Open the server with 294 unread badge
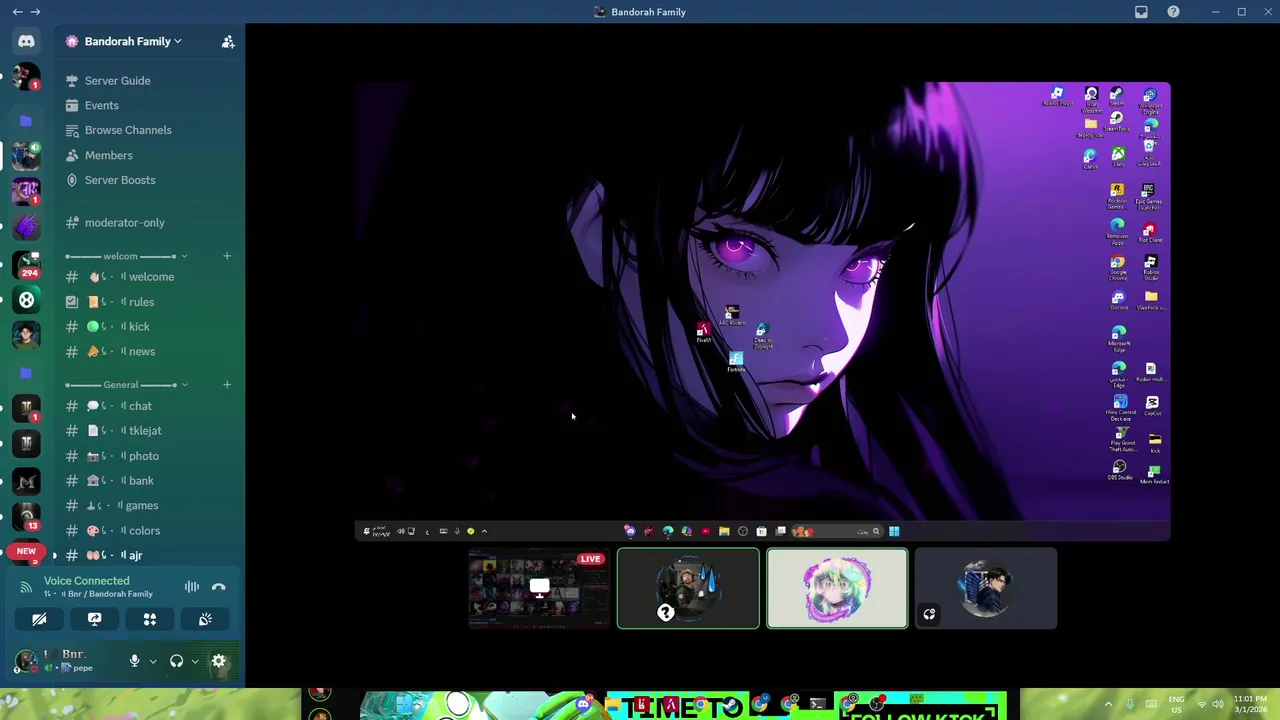Image resolution: width=1280 pixels, height=720 pixels. 27,265
